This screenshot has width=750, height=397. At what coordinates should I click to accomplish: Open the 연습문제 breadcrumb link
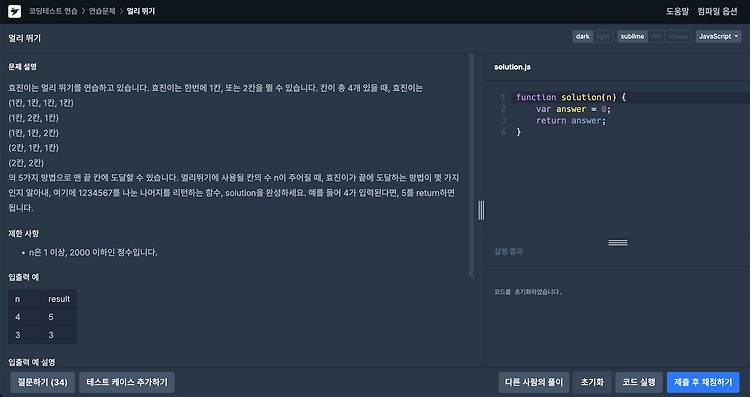[102, 11]
